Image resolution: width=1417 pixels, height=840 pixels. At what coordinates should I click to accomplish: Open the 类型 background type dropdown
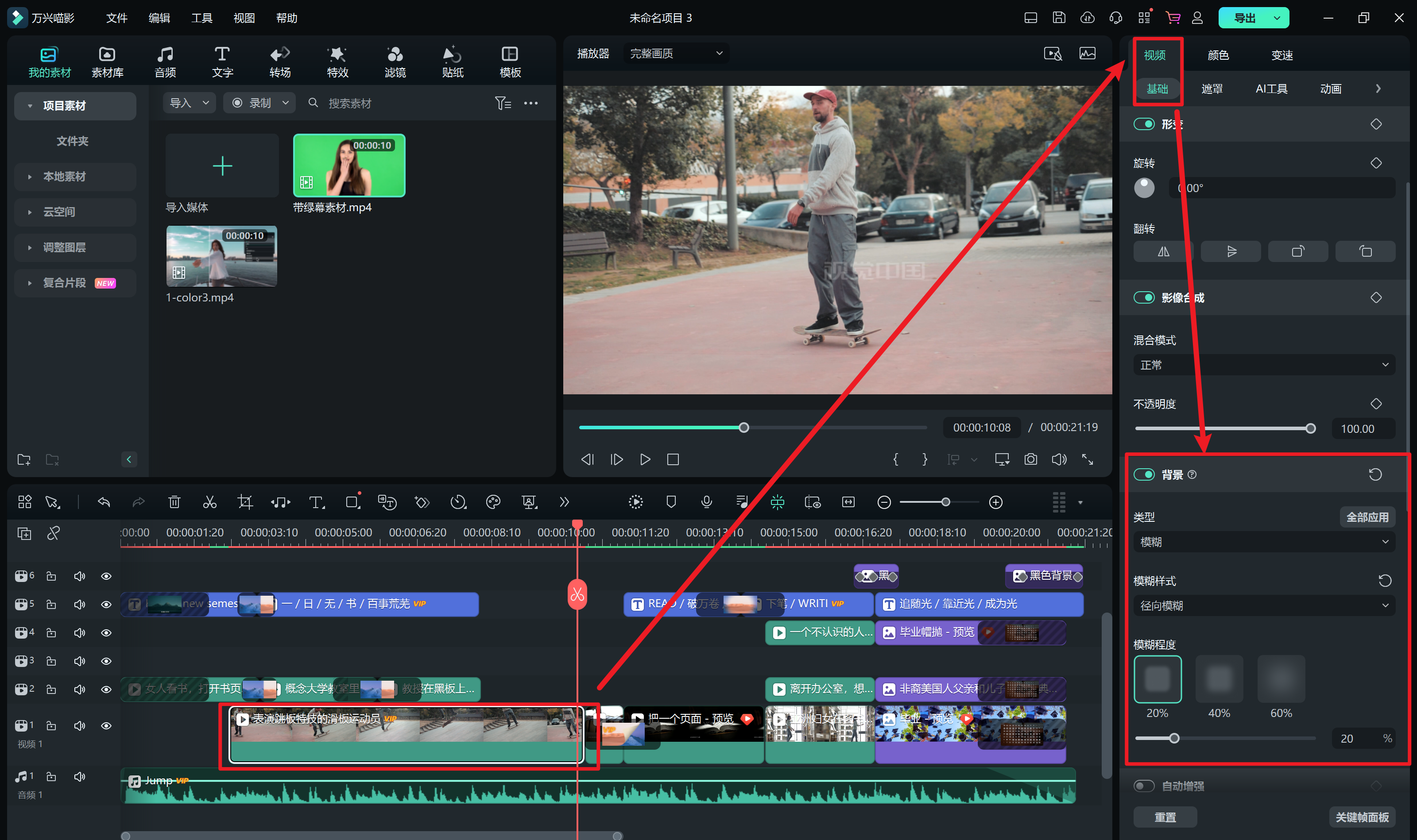(1264, 542)
